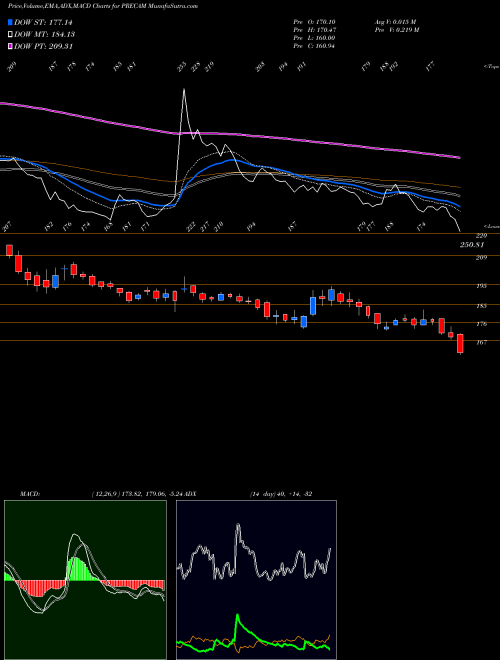
Task: Select the 'DOW MT: 184.13' legend label
Action: pyautogui.click(x=45, y=35)
